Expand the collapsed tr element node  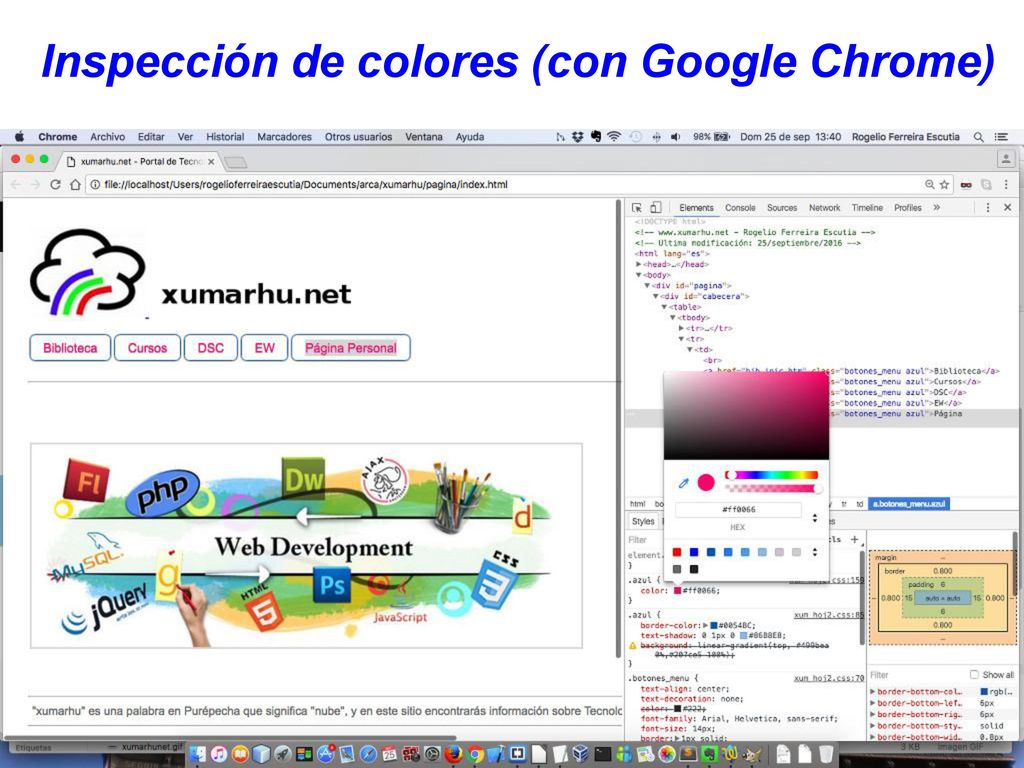coord(681,328)
